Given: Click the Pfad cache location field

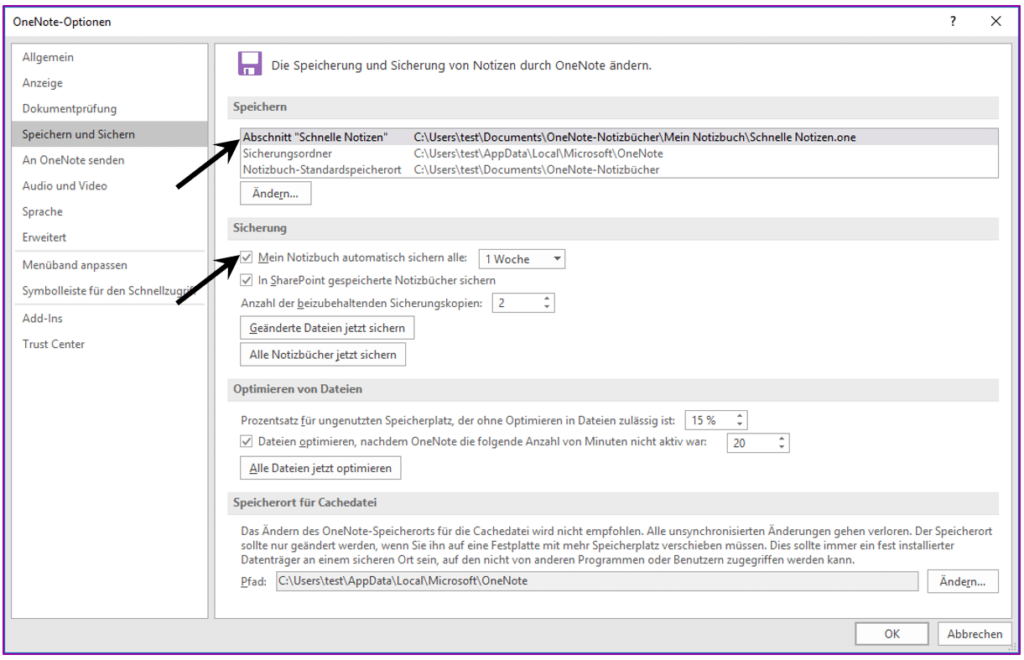Looking at the screenshot, I should coord(597,581).
